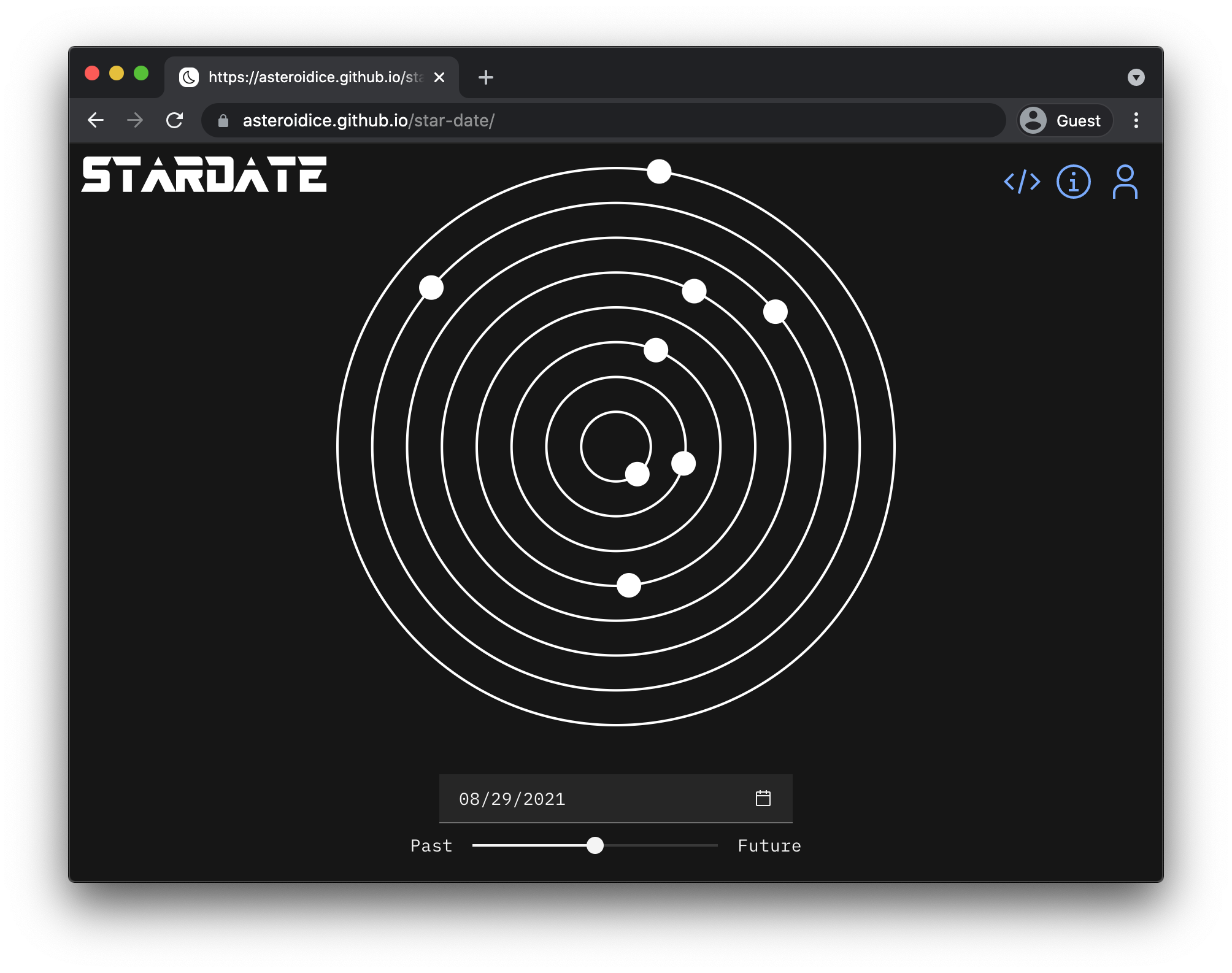
Task: Expand tab search dropdown arrow
Action: coord(1136,77)
